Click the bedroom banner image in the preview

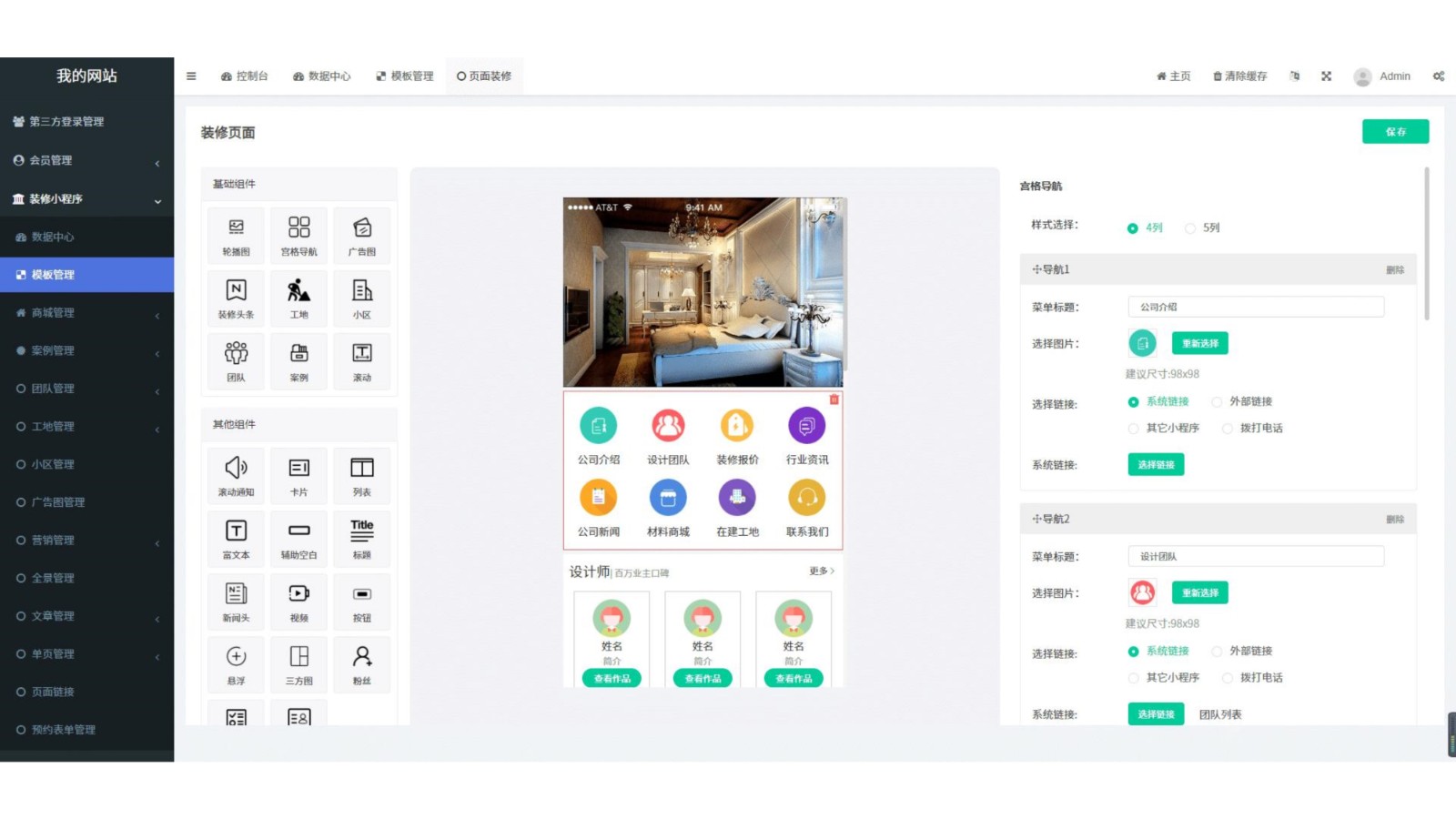click(x=703, y=293)
